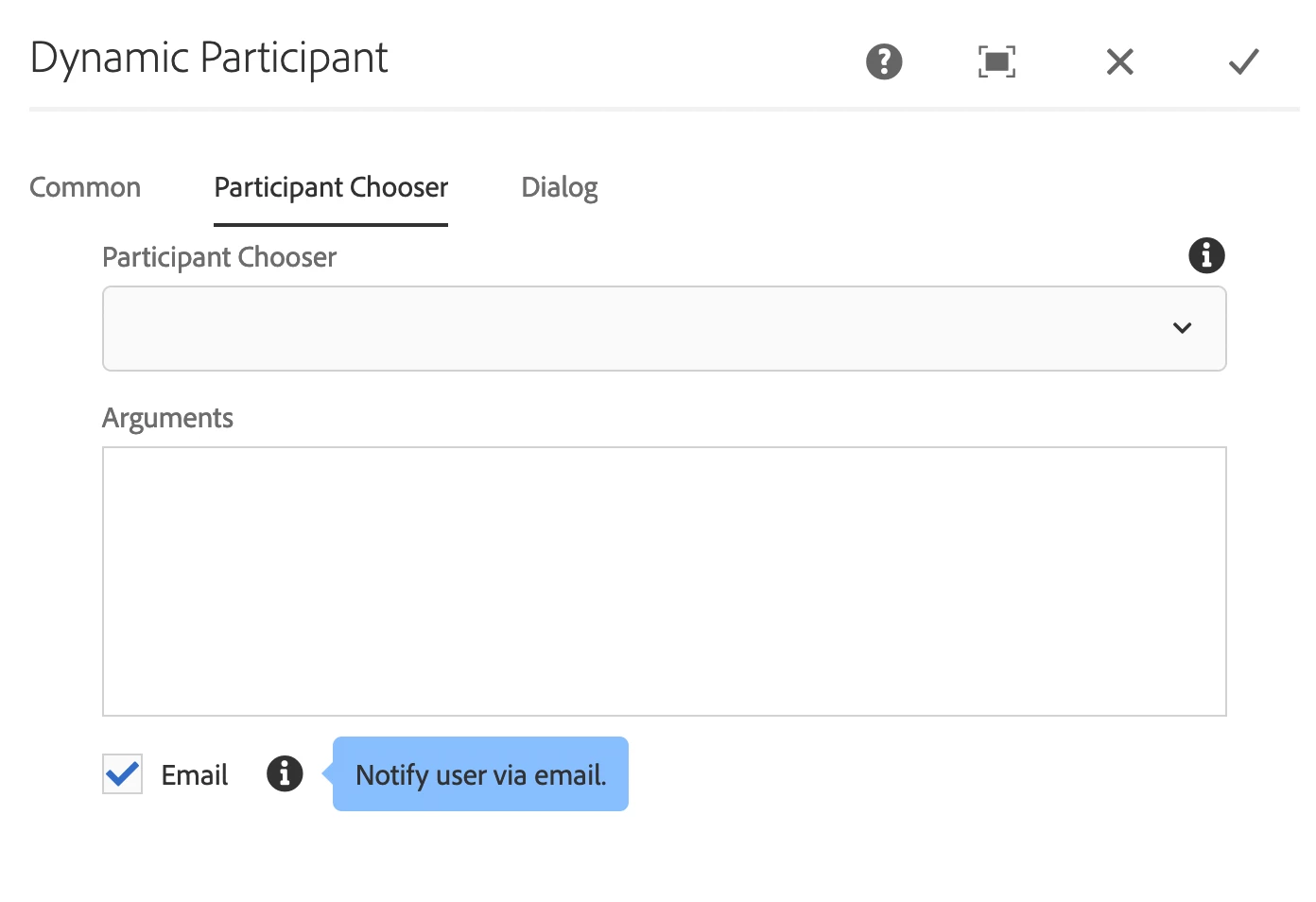The image size is (1316, 902).
Task: Confirm changes with the checkmark Done icon
Action: (1244, 62)
